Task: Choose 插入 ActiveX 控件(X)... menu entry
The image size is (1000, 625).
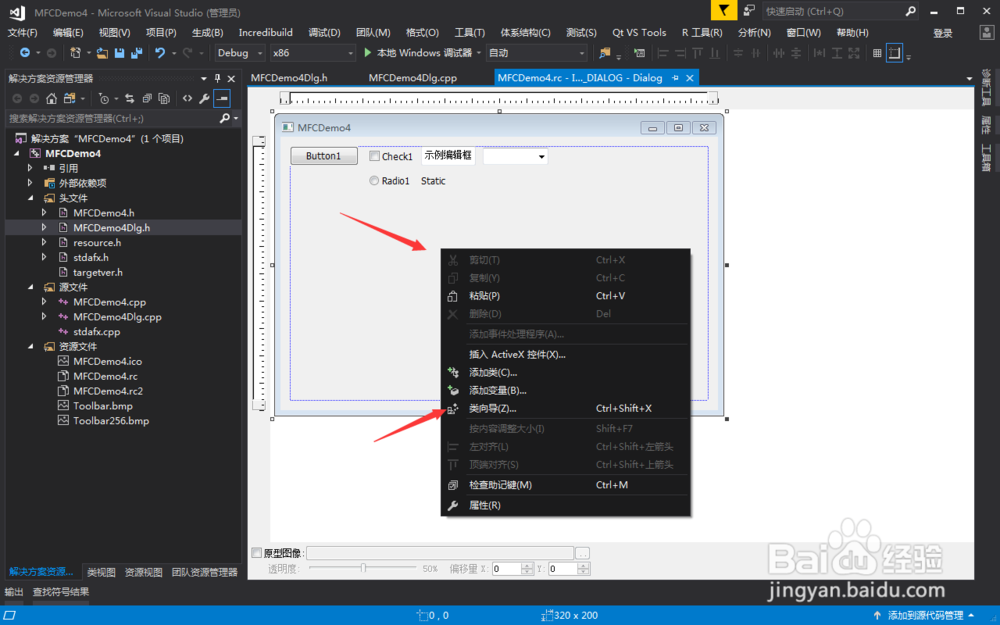Action: [566, 355]
